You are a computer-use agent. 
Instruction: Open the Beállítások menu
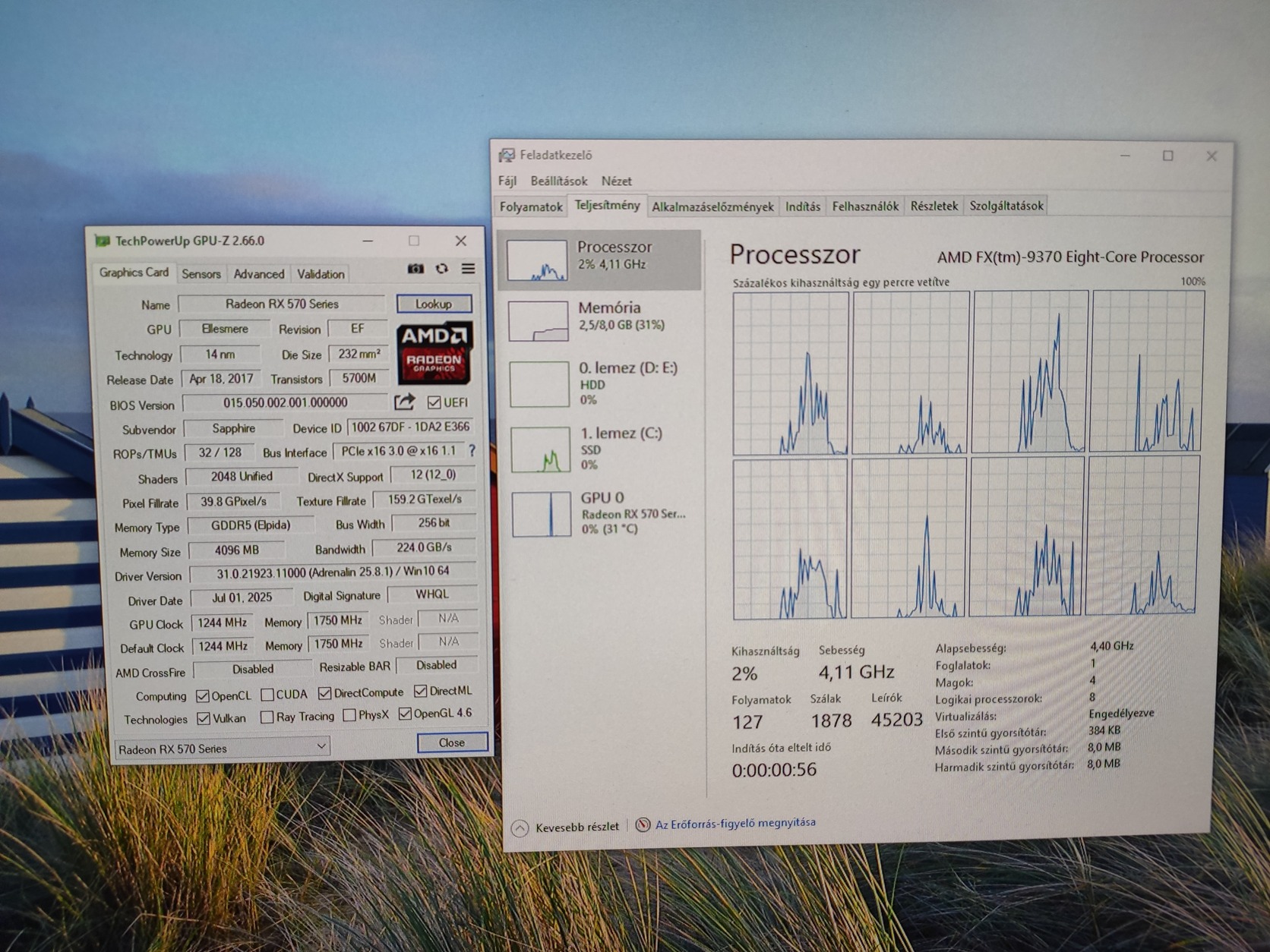click(x=559, y=181)
